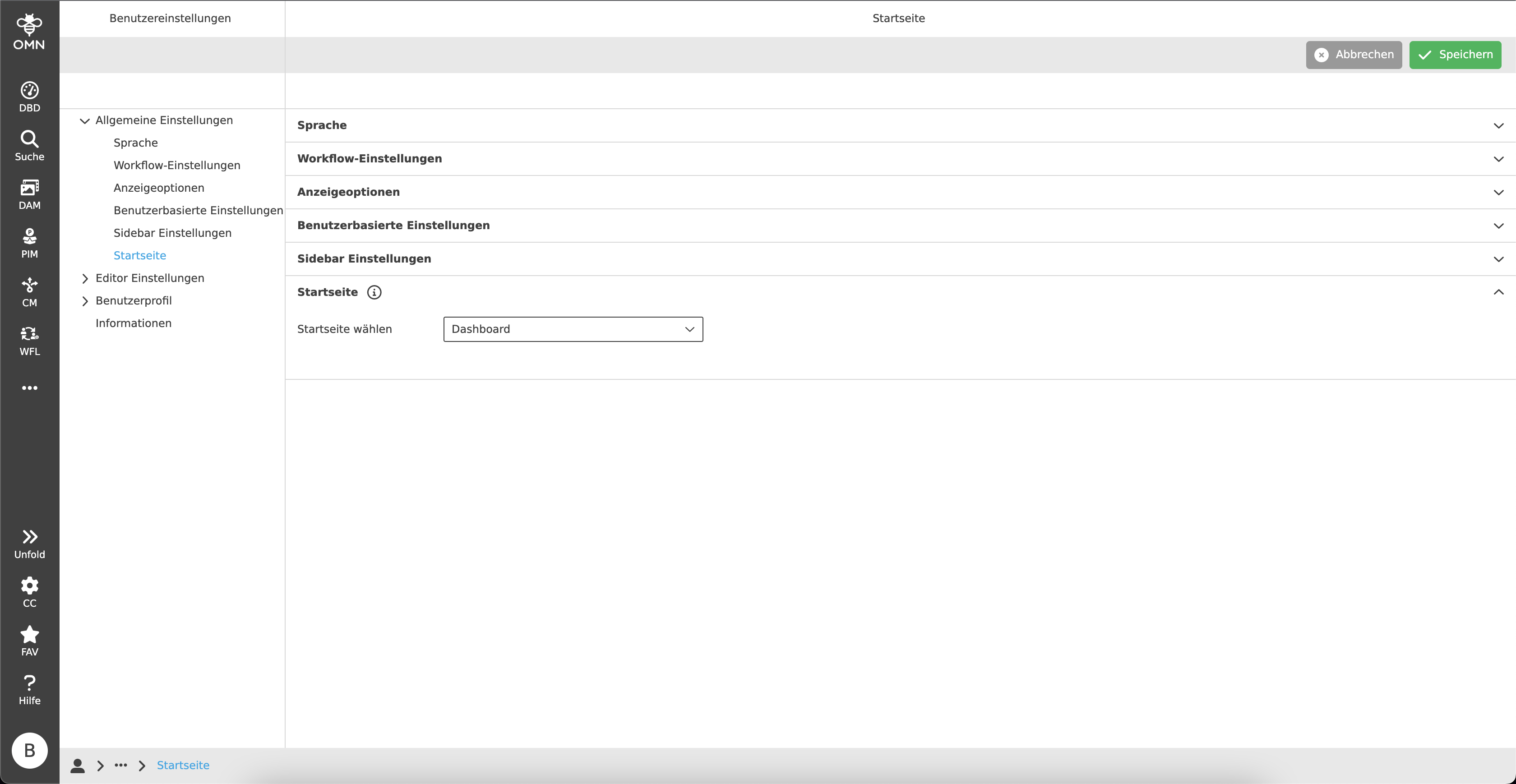Unfold the sidebar navigation

pyautogui.click(x=29, y=543)
